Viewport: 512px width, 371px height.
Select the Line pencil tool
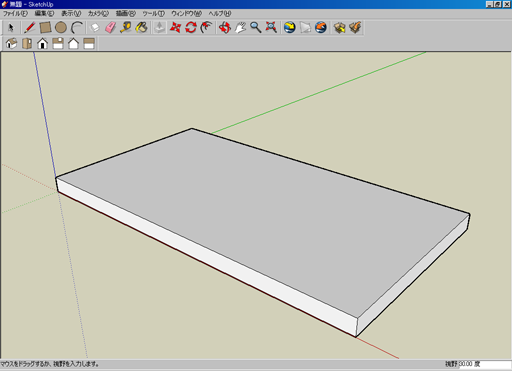tap(29, 27)
